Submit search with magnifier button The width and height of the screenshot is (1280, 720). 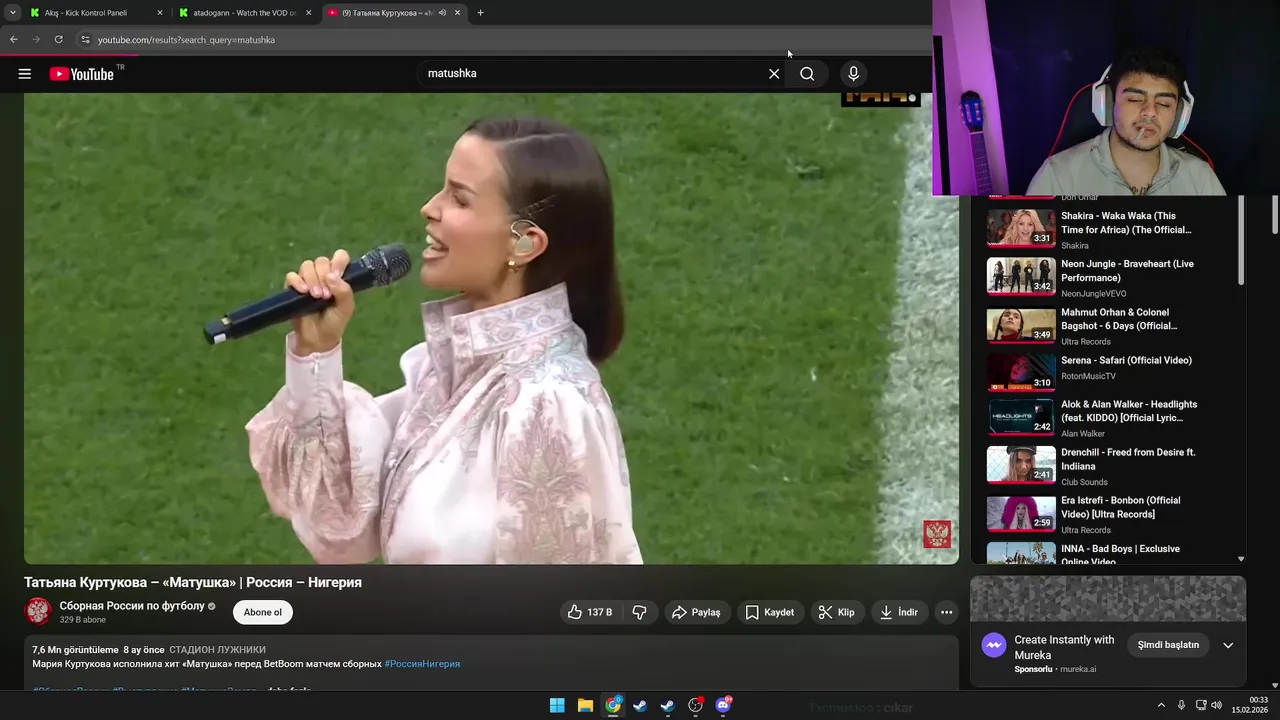coord(807,74)
